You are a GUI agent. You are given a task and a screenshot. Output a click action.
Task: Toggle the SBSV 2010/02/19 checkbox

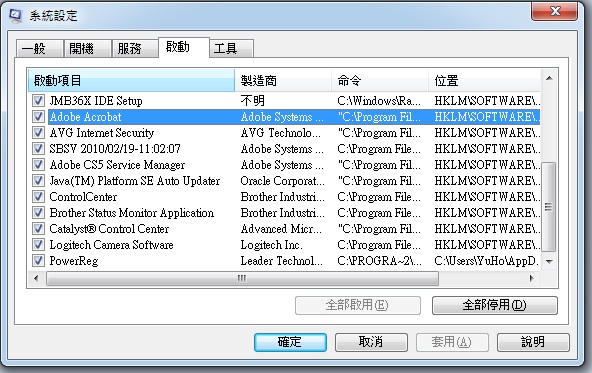38,149
